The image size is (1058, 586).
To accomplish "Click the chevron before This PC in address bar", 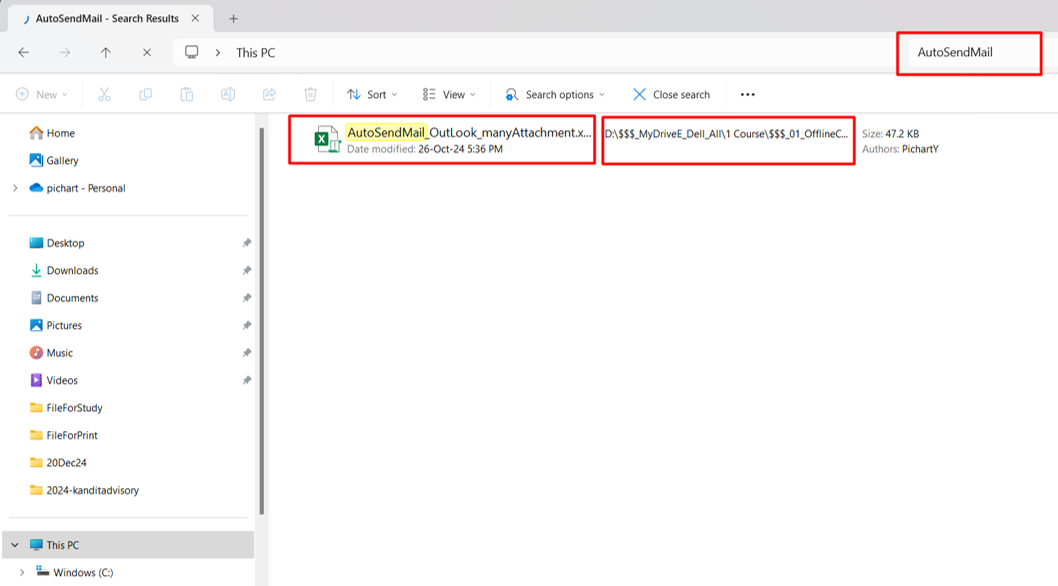I will [218, 53].
